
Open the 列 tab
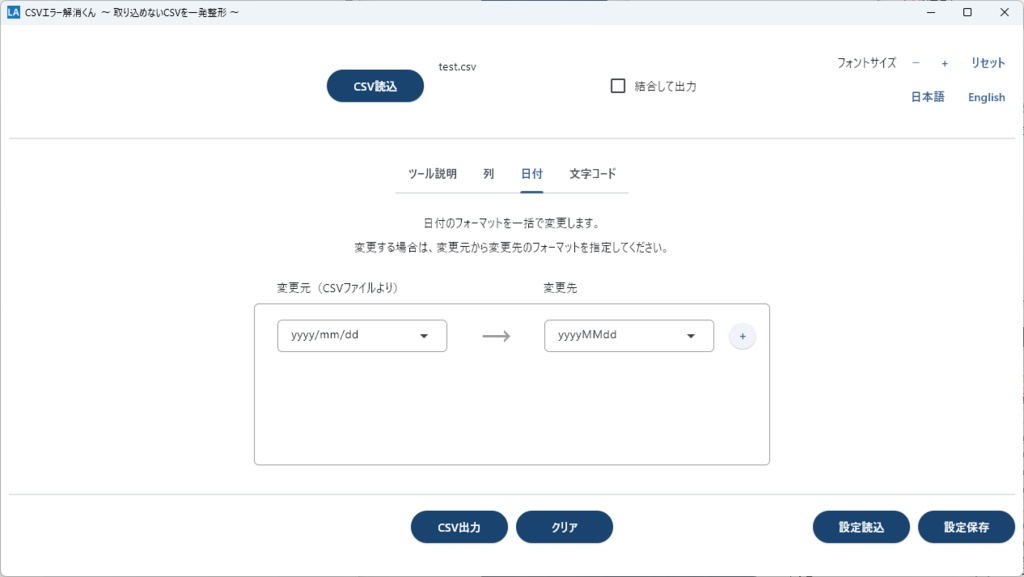488,174
